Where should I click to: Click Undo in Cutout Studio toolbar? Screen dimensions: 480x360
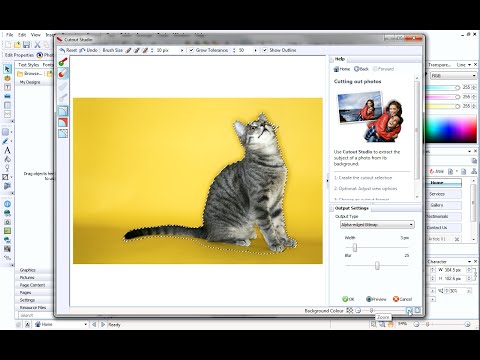pos(89,50)
